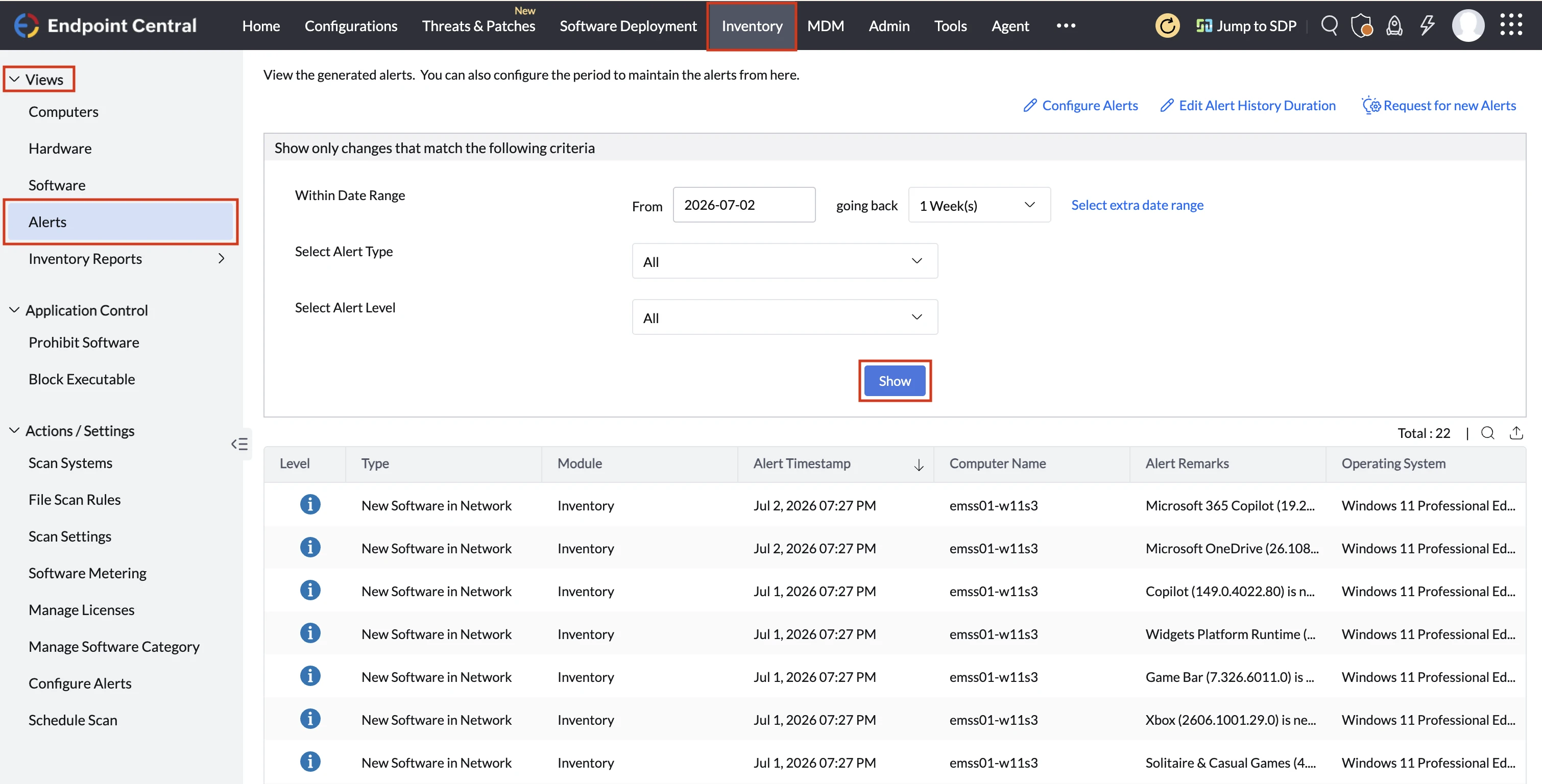Click the export icon beside Total
Viewport: 1542px width, 784px height.
click(x=1516, y=433)
